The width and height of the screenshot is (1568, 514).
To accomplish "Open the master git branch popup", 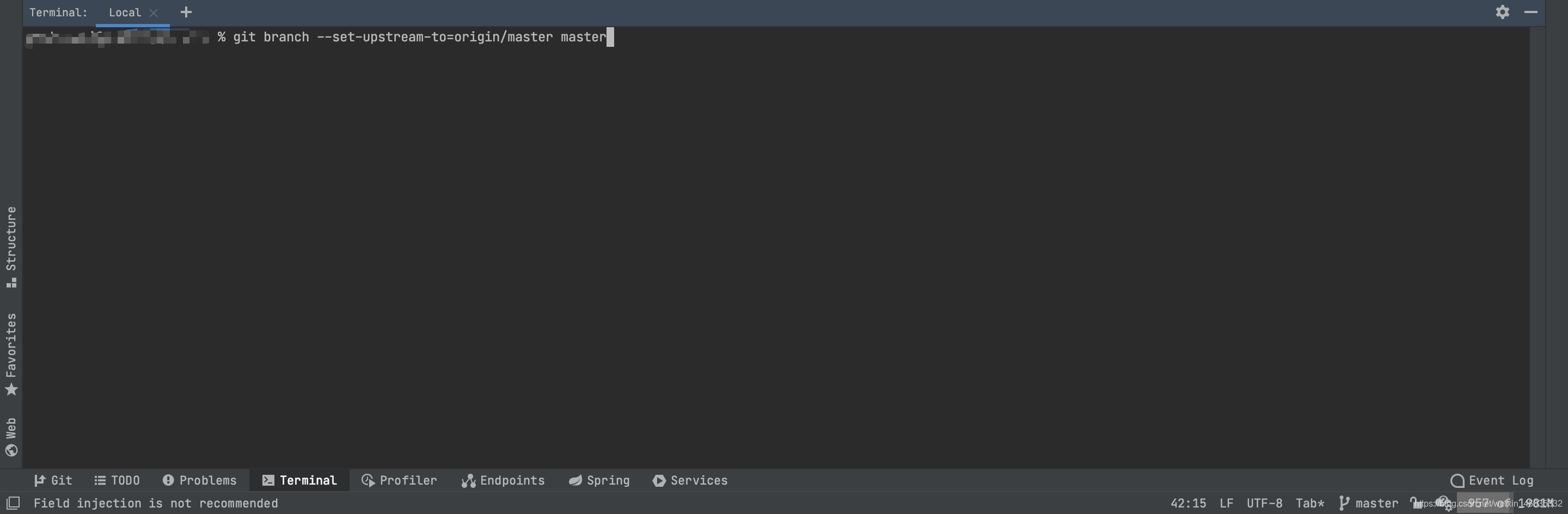I will tap(1368, 504).
